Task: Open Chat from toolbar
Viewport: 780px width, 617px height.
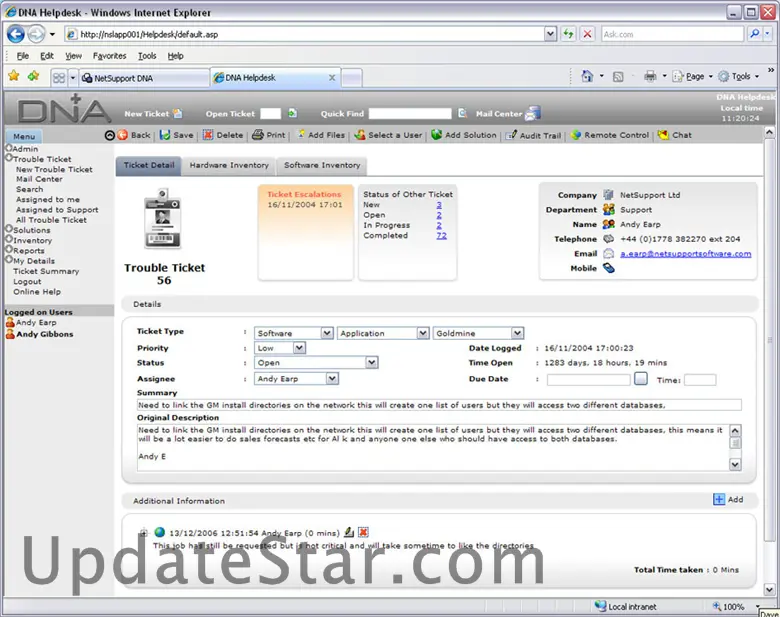Action: tap(675, 135)
